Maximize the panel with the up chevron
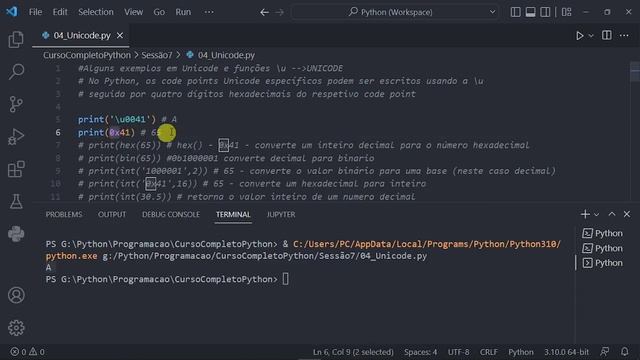640x360 pixels. point(612,214)
